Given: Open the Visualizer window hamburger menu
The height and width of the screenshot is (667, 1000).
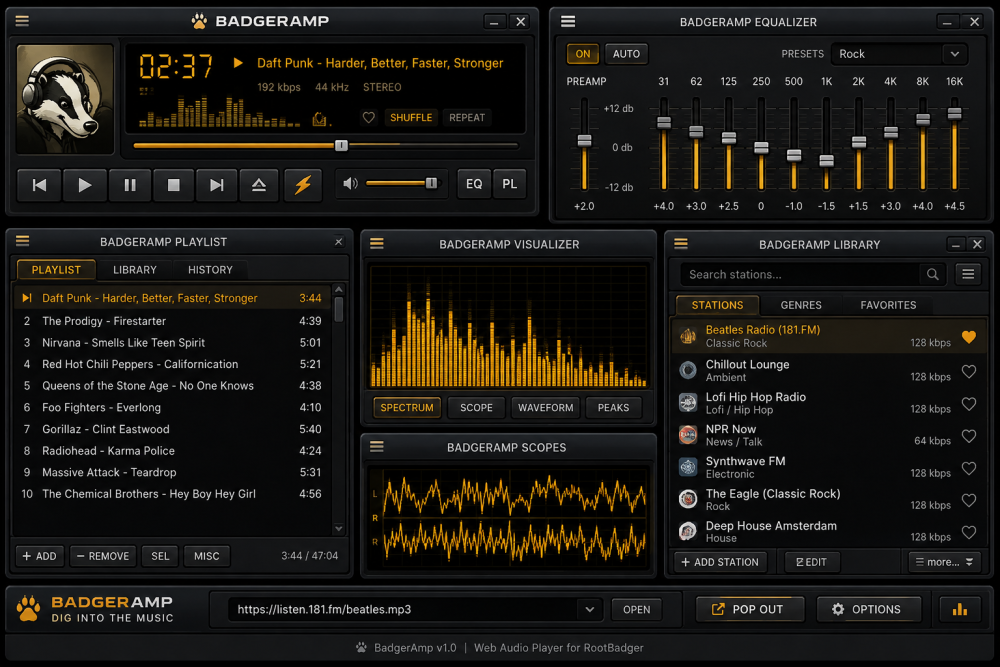Looking at the screenshot, I should [x=377, y=244].
